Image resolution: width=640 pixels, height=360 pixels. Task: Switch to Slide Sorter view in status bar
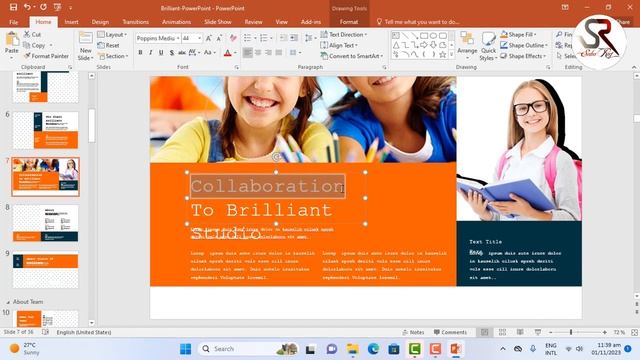(502, 332)
